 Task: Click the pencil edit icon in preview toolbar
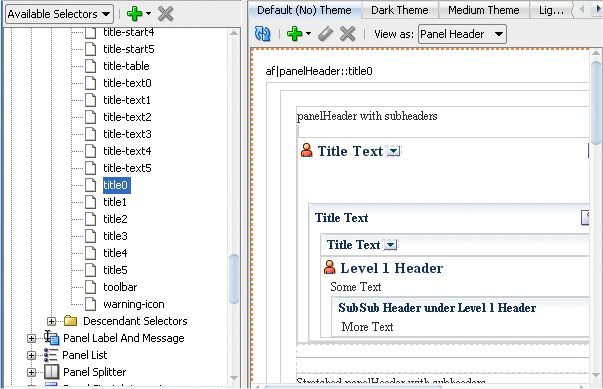[325, 34]
